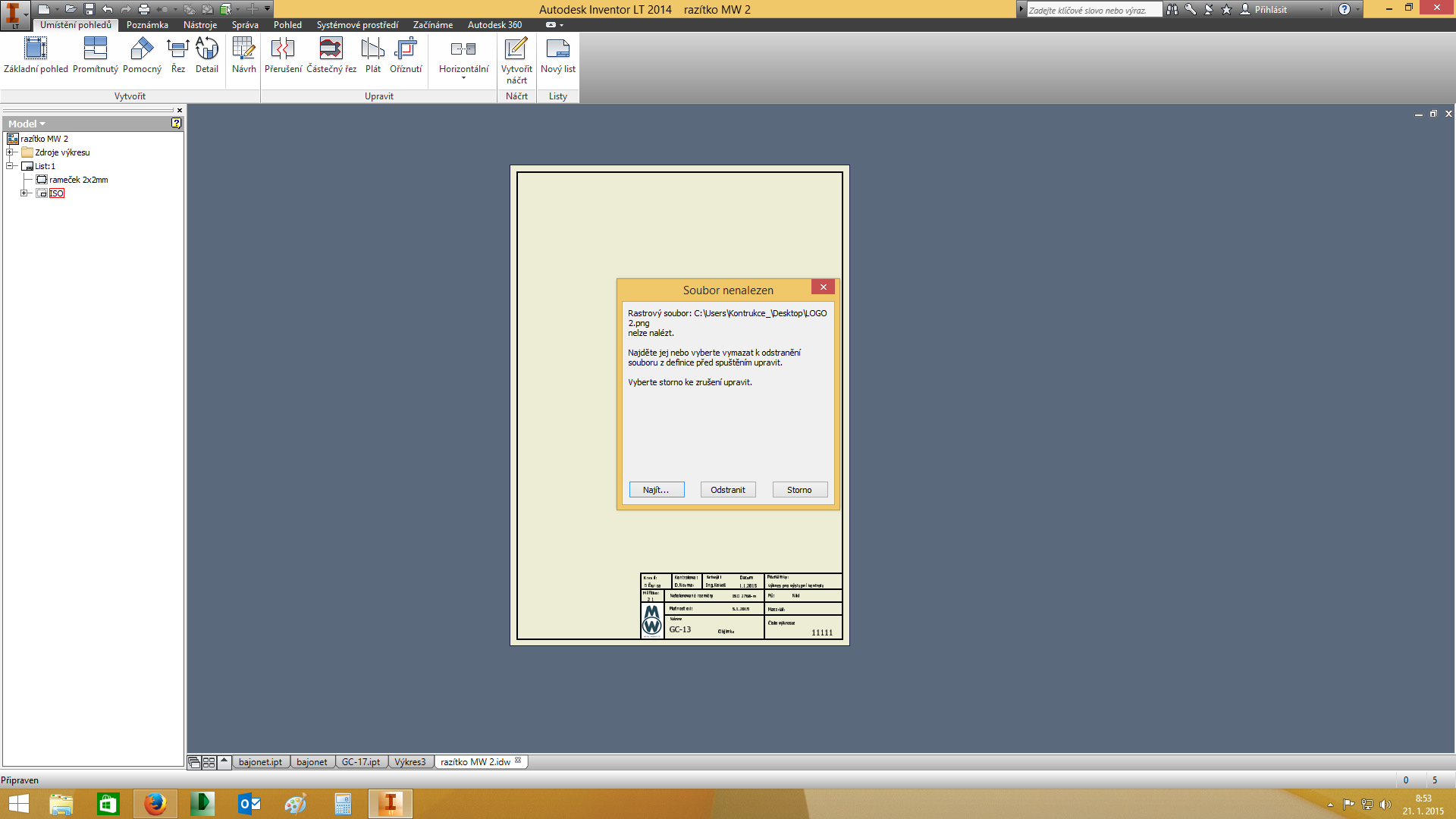Collapse the List:1 tree node
This screenshot has width=1456, height=819.
click(11, 166)
